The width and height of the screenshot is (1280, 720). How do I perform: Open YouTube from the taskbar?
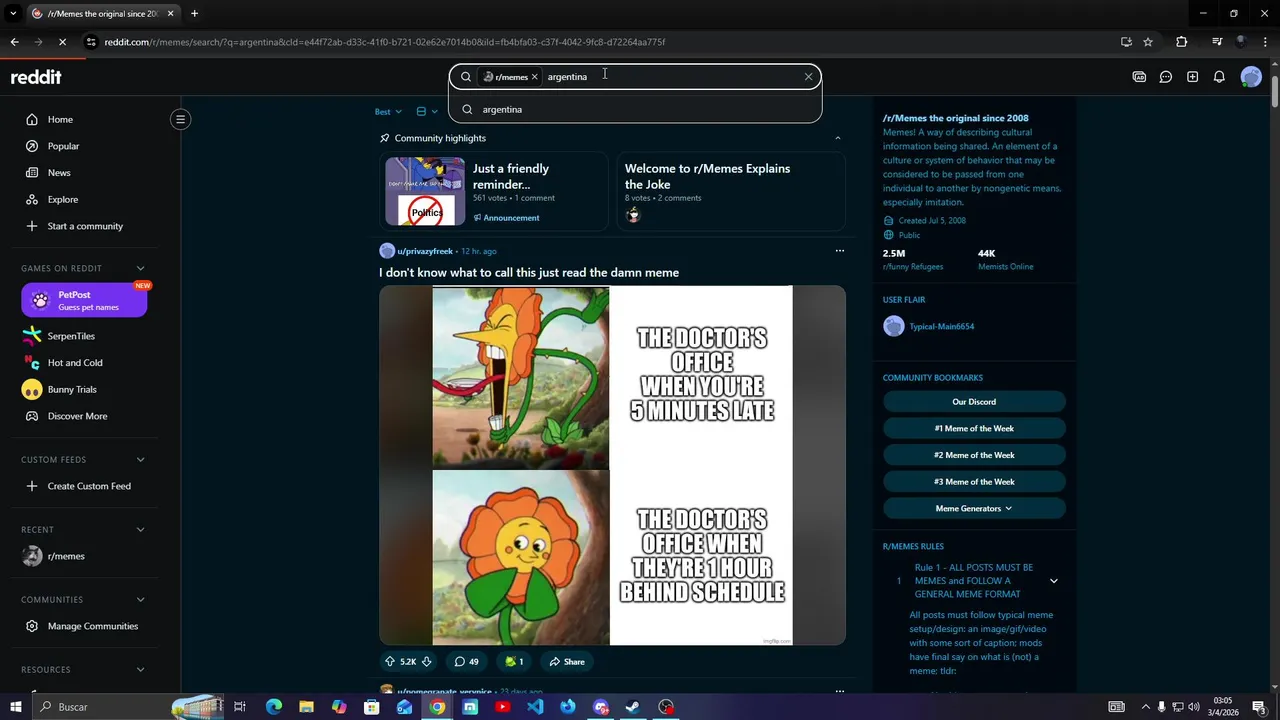click(502, 707)
